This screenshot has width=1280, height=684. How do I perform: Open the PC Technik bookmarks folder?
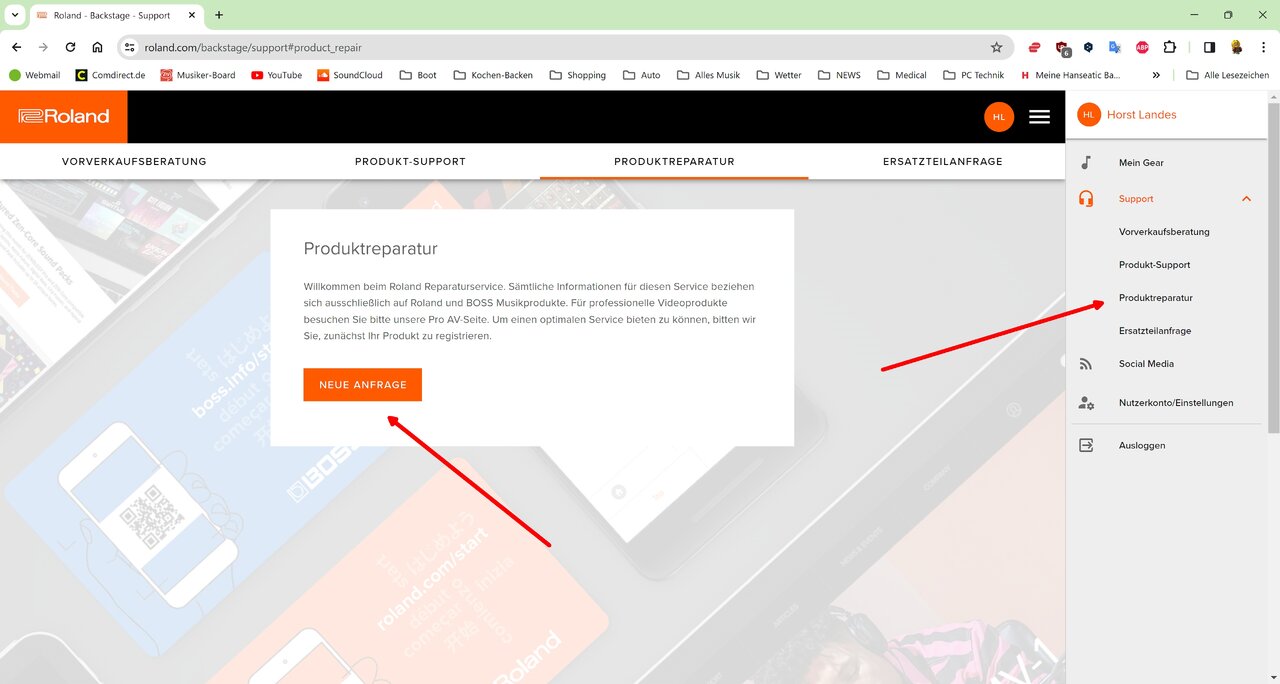pos(974,75)
